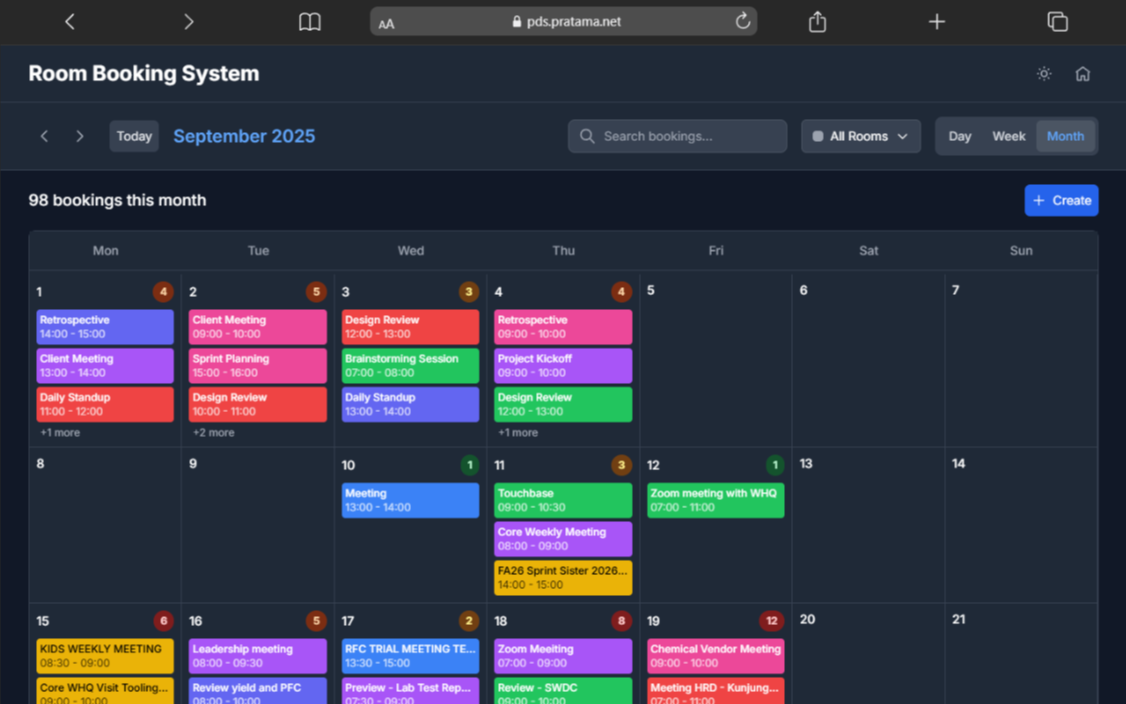The image size is (1126, 704).
Task: Expand the All Rooms dropdown
Action: tap(860, 136)
